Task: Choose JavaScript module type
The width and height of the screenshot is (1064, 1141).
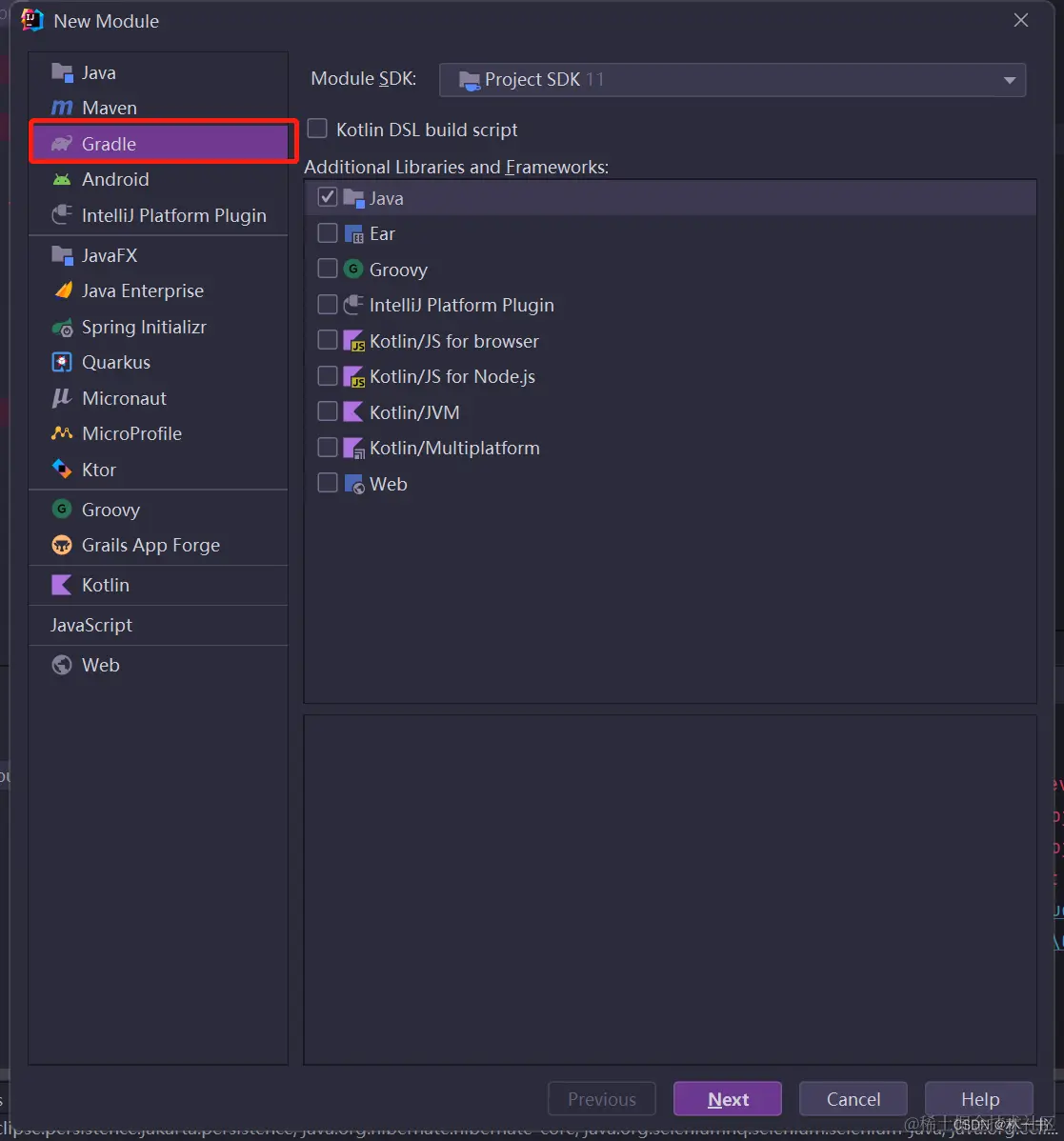Action: click(159, 625)
